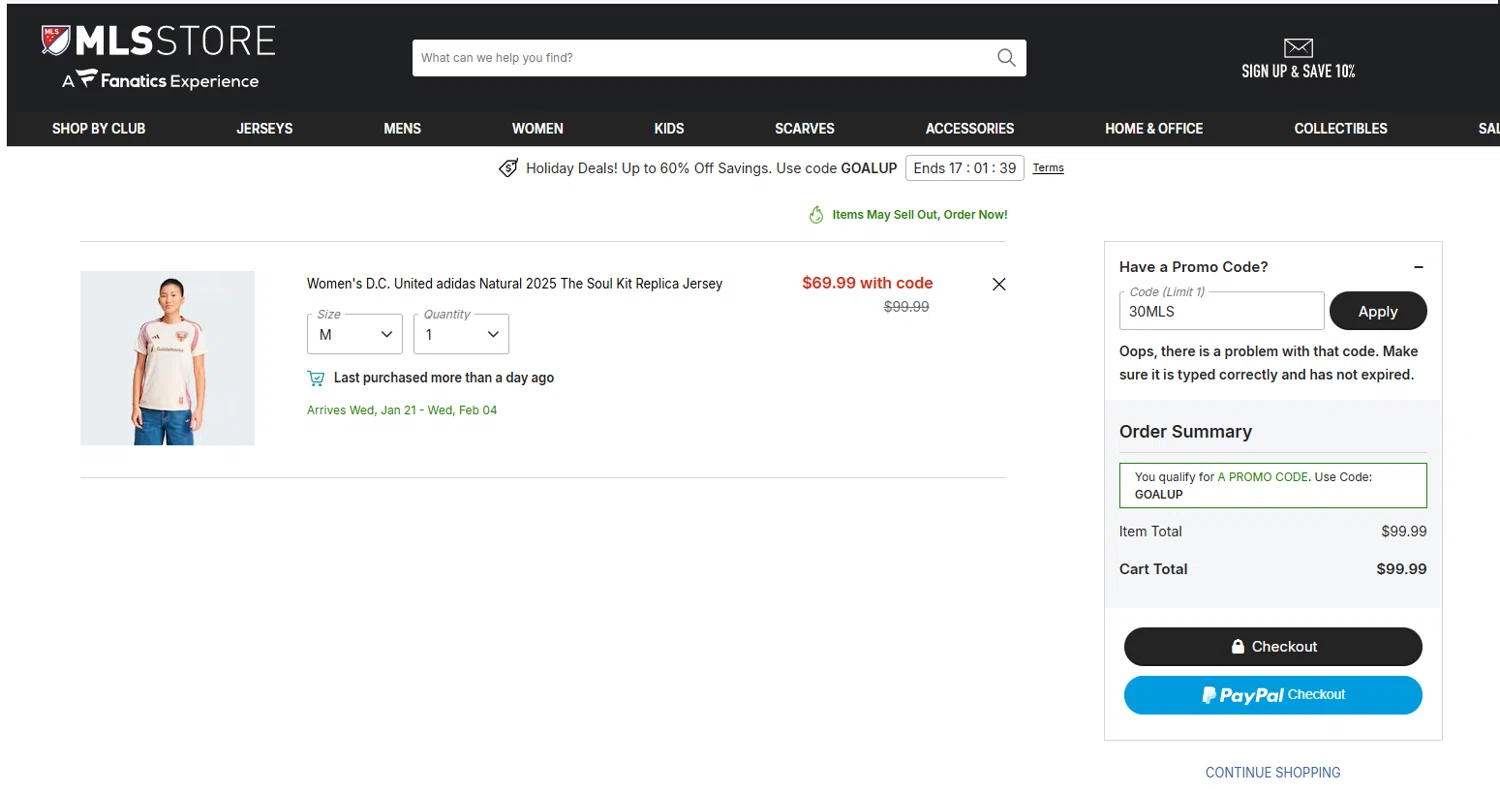Open the Scarves menu
Viewport: 1500px width, 789px height.
point(804,129)
